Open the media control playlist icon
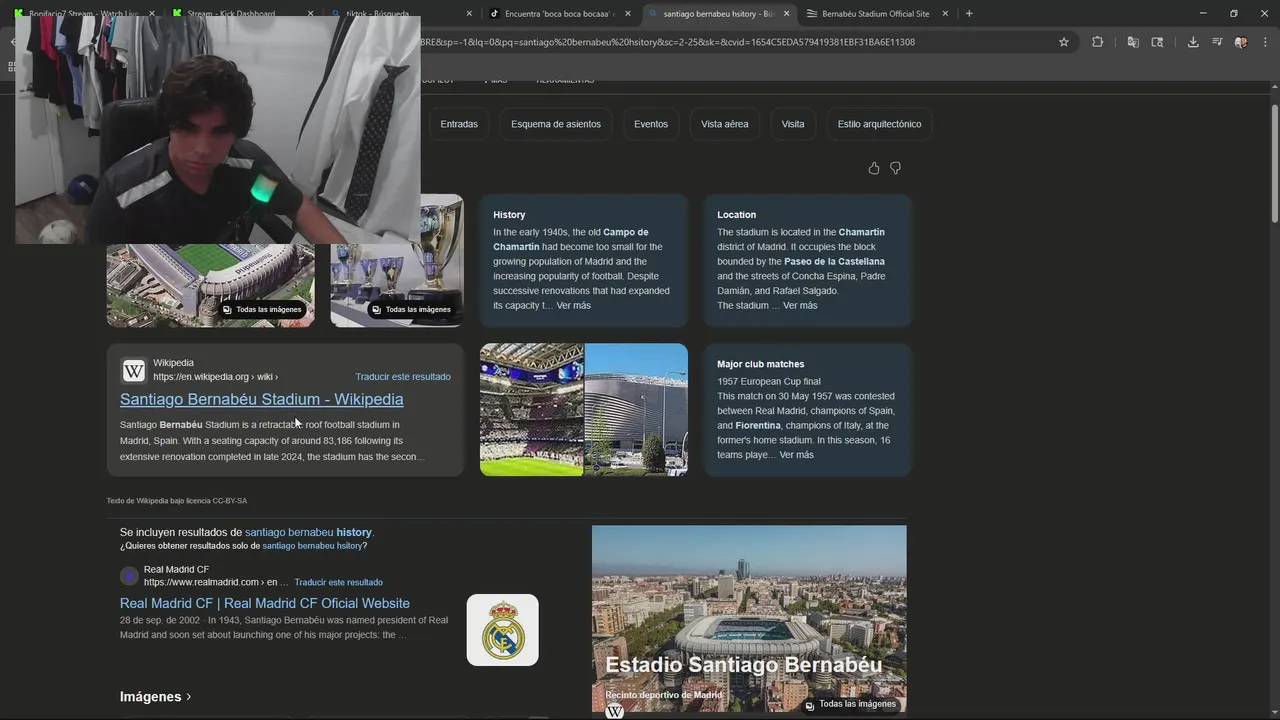Image resolution: width=1280 pixels, height=720 pixels. (x=1217, y=42)
